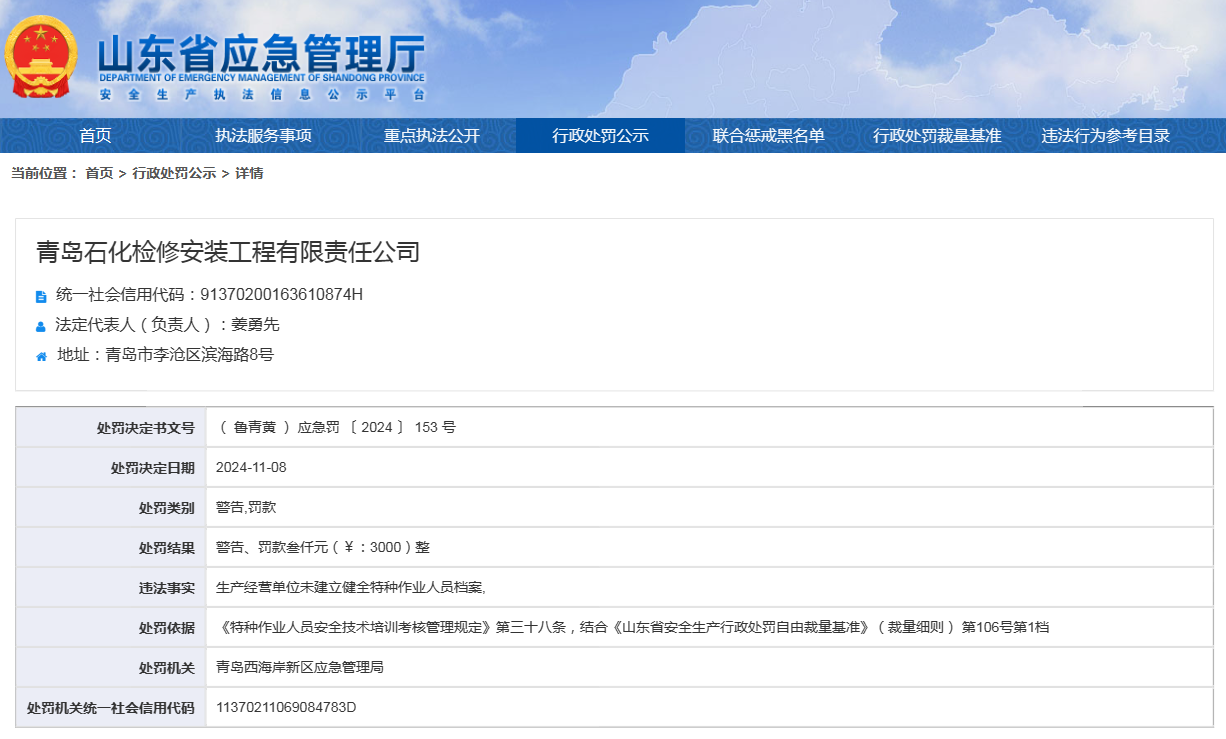Click 首页 link in breadcrumb
This screenshot has width=1226, height=739.
[99, 173]
